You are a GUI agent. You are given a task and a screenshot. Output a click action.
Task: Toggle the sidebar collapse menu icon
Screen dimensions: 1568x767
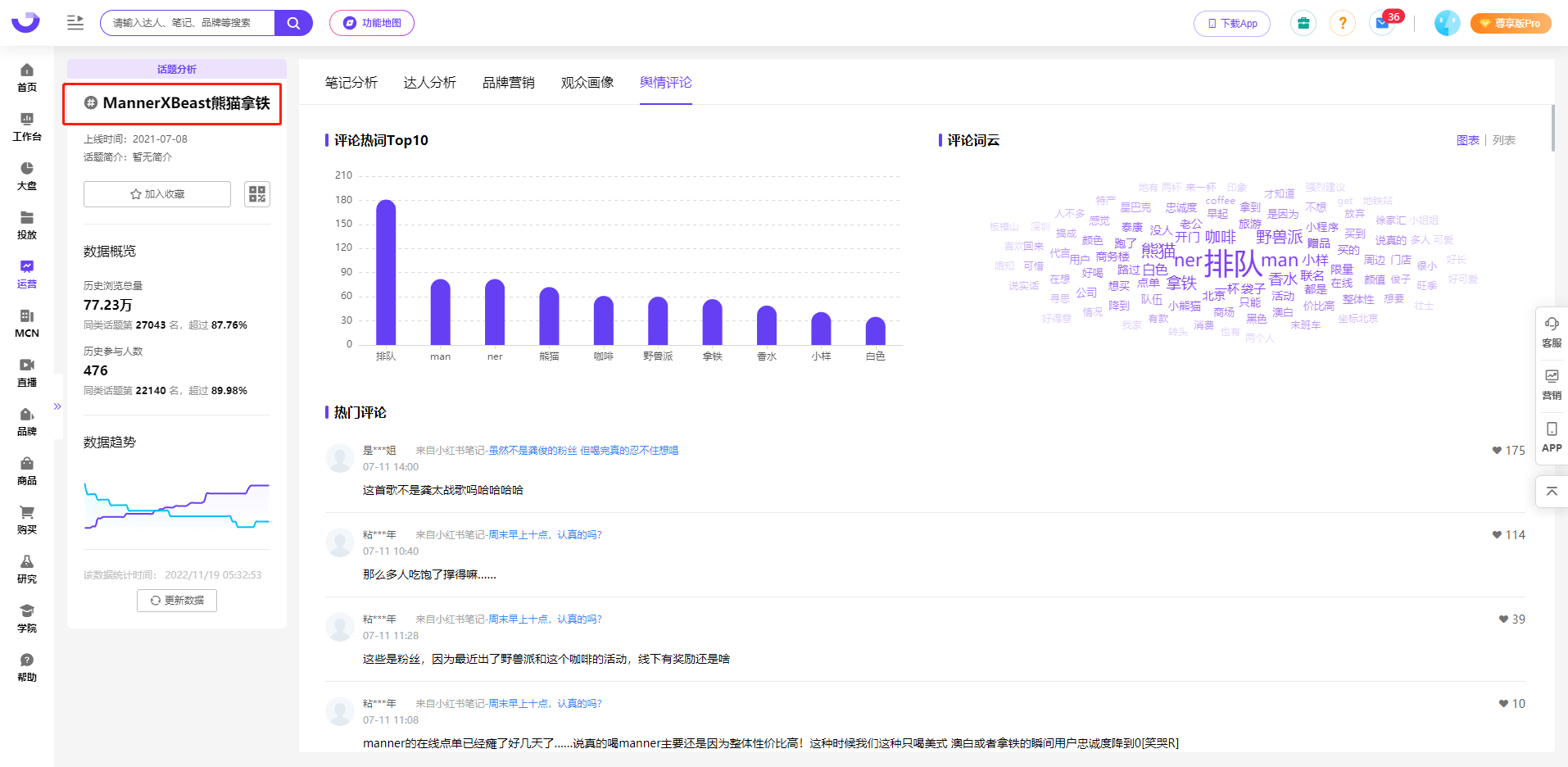[75, 23]
